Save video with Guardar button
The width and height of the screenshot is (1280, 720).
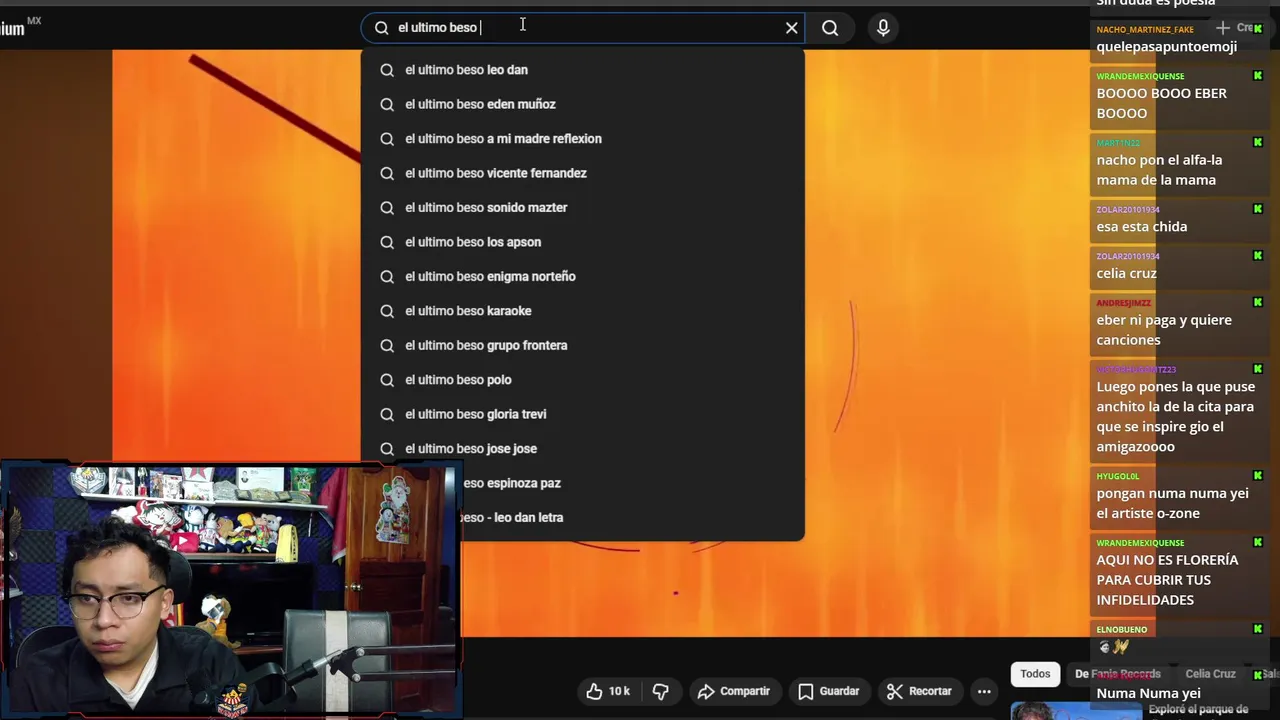point(829,691)
